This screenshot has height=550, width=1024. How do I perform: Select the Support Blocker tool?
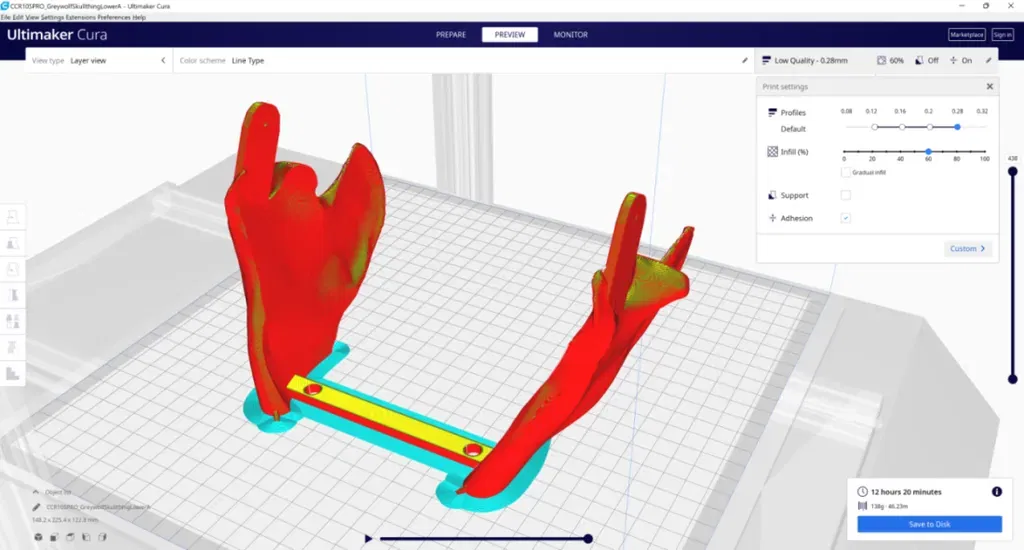click(12, 348)
